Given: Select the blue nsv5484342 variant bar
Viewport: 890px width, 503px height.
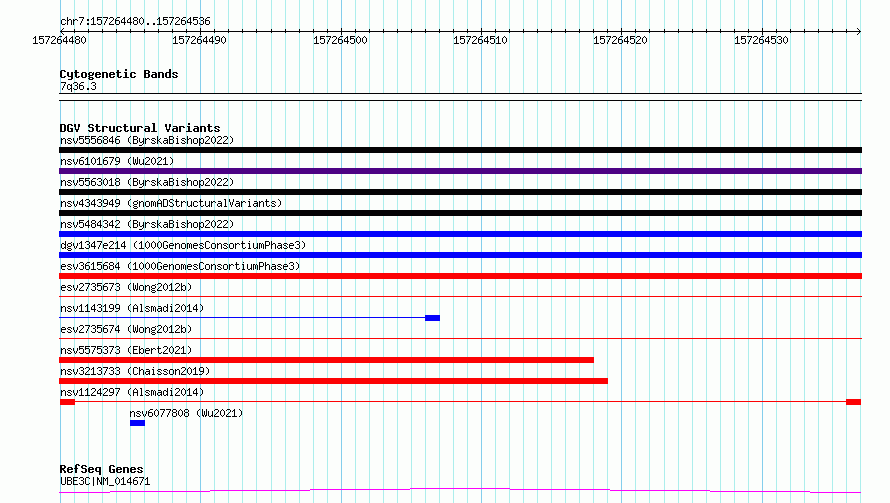Looking at the screenshot, I should point(460,234).
